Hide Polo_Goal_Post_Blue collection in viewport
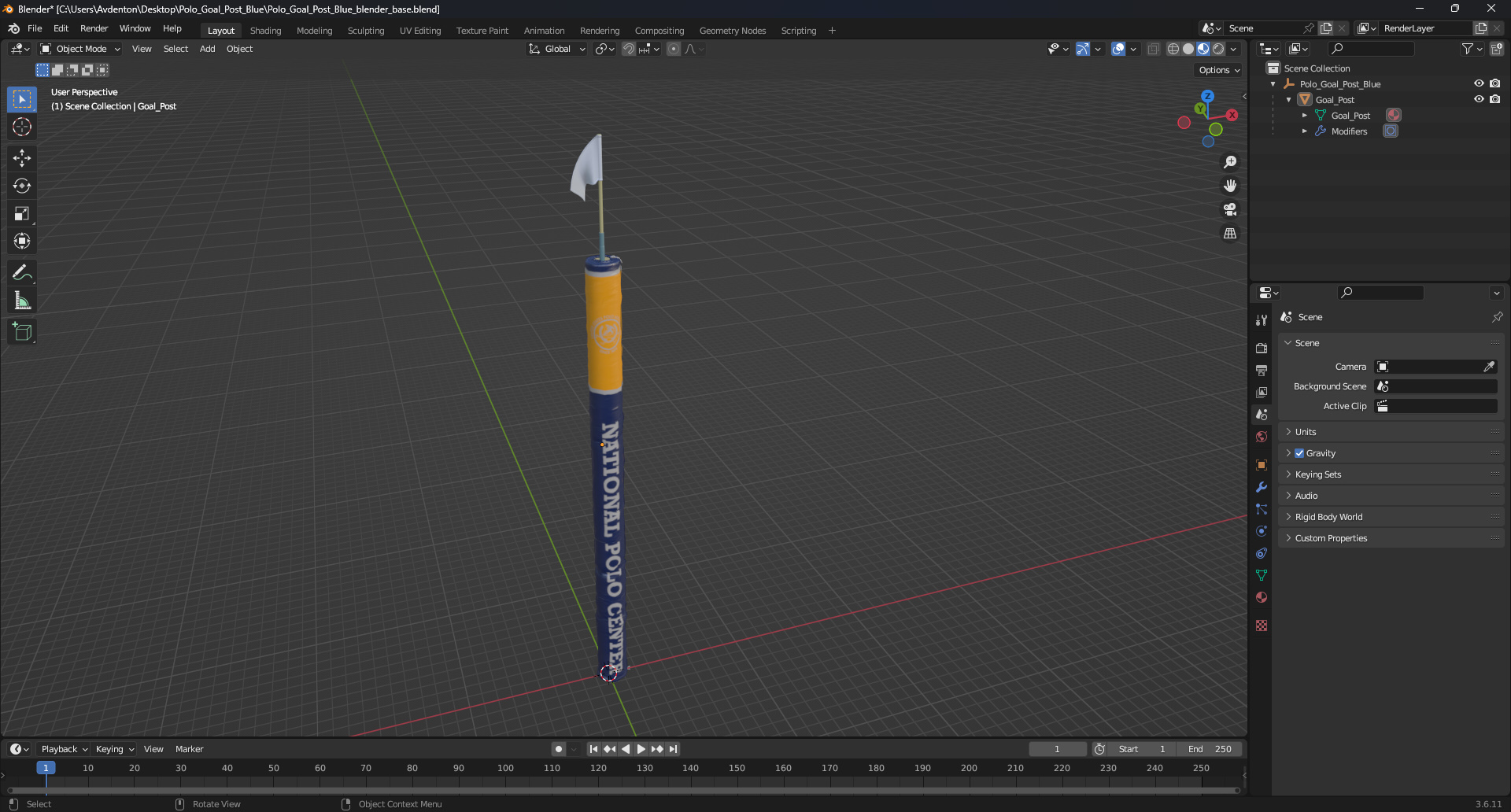 tap(1479, 83)
